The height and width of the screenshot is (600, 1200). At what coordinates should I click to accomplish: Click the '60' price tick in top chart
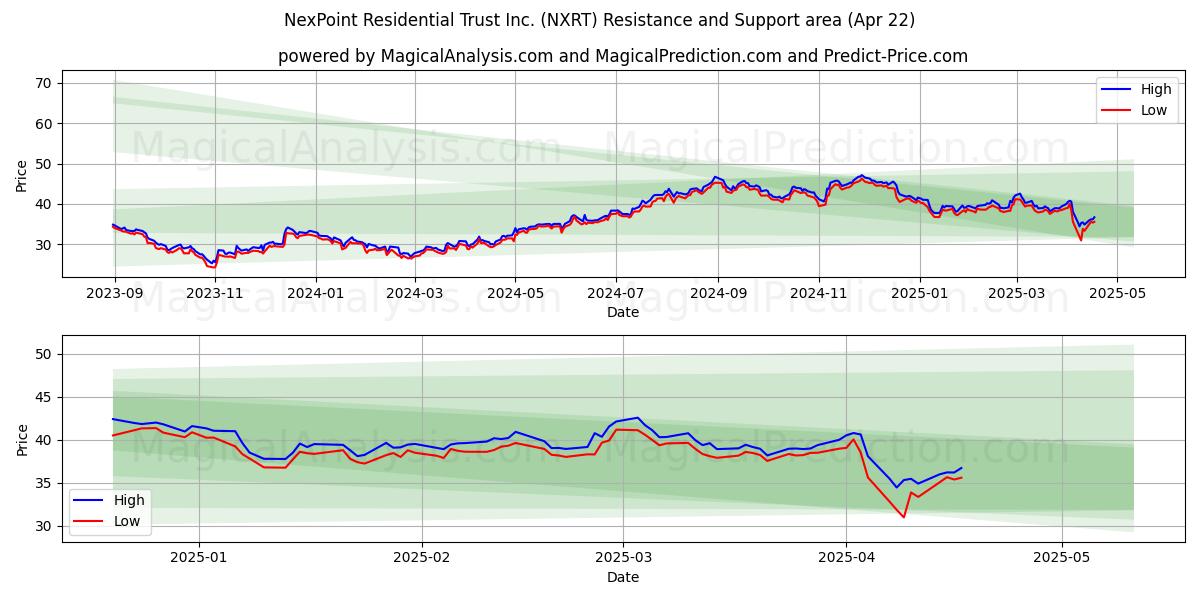tap(44, 124)
